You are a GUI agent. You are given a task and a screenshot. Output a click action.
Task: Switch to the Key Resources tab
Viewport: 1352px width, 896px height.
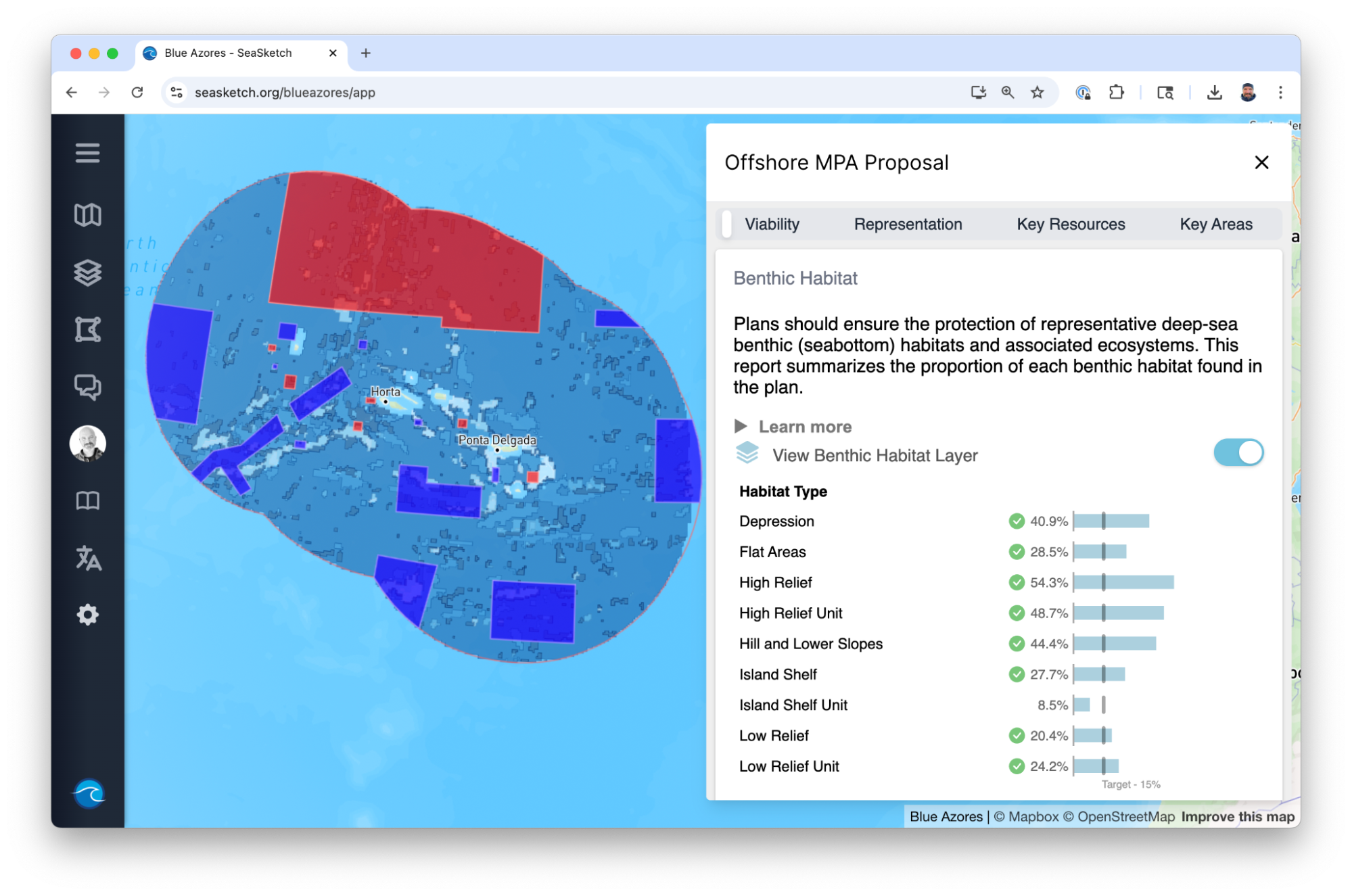1071,225
